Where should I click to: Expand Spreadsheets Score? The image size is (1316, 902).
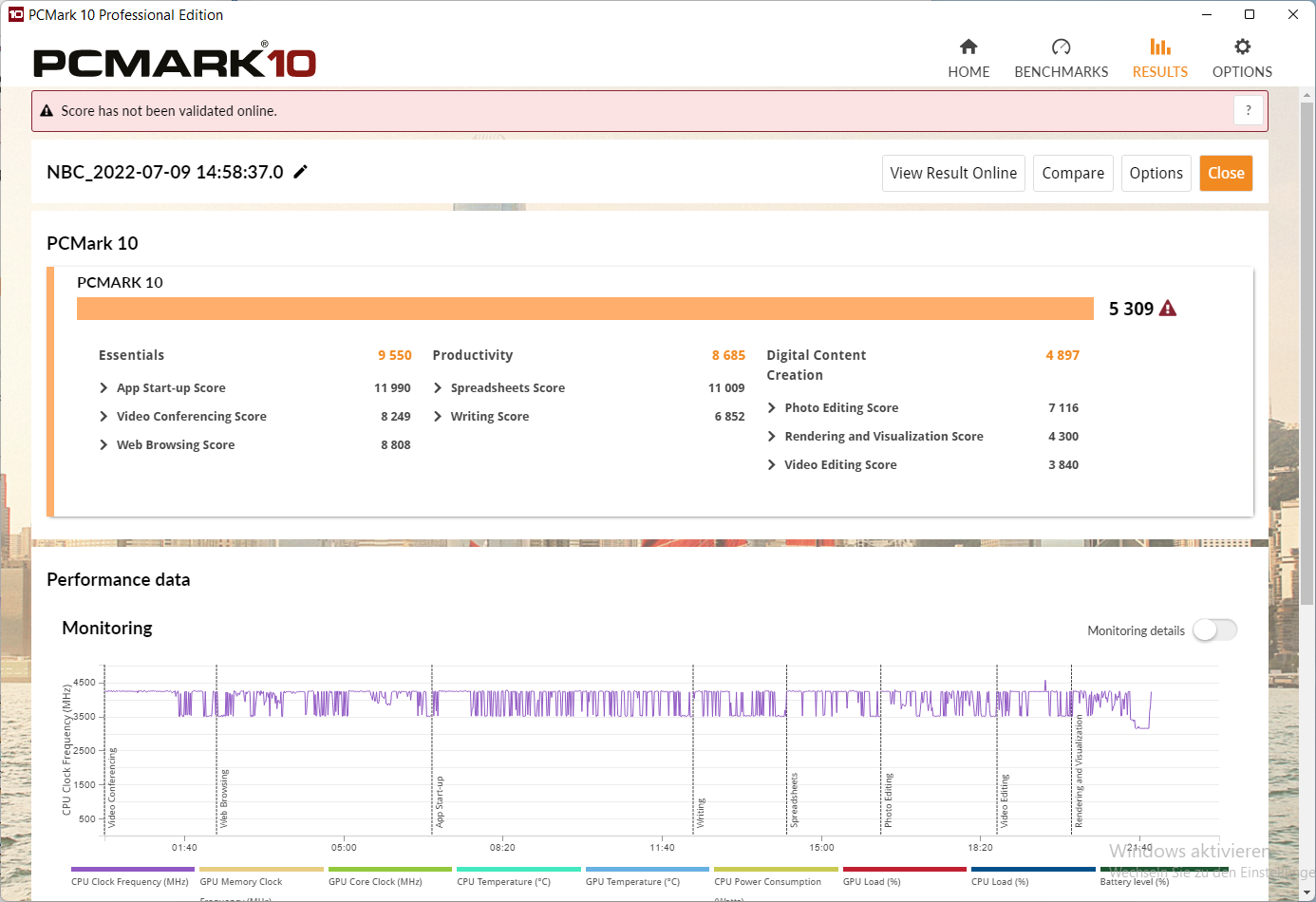[438, 388]
